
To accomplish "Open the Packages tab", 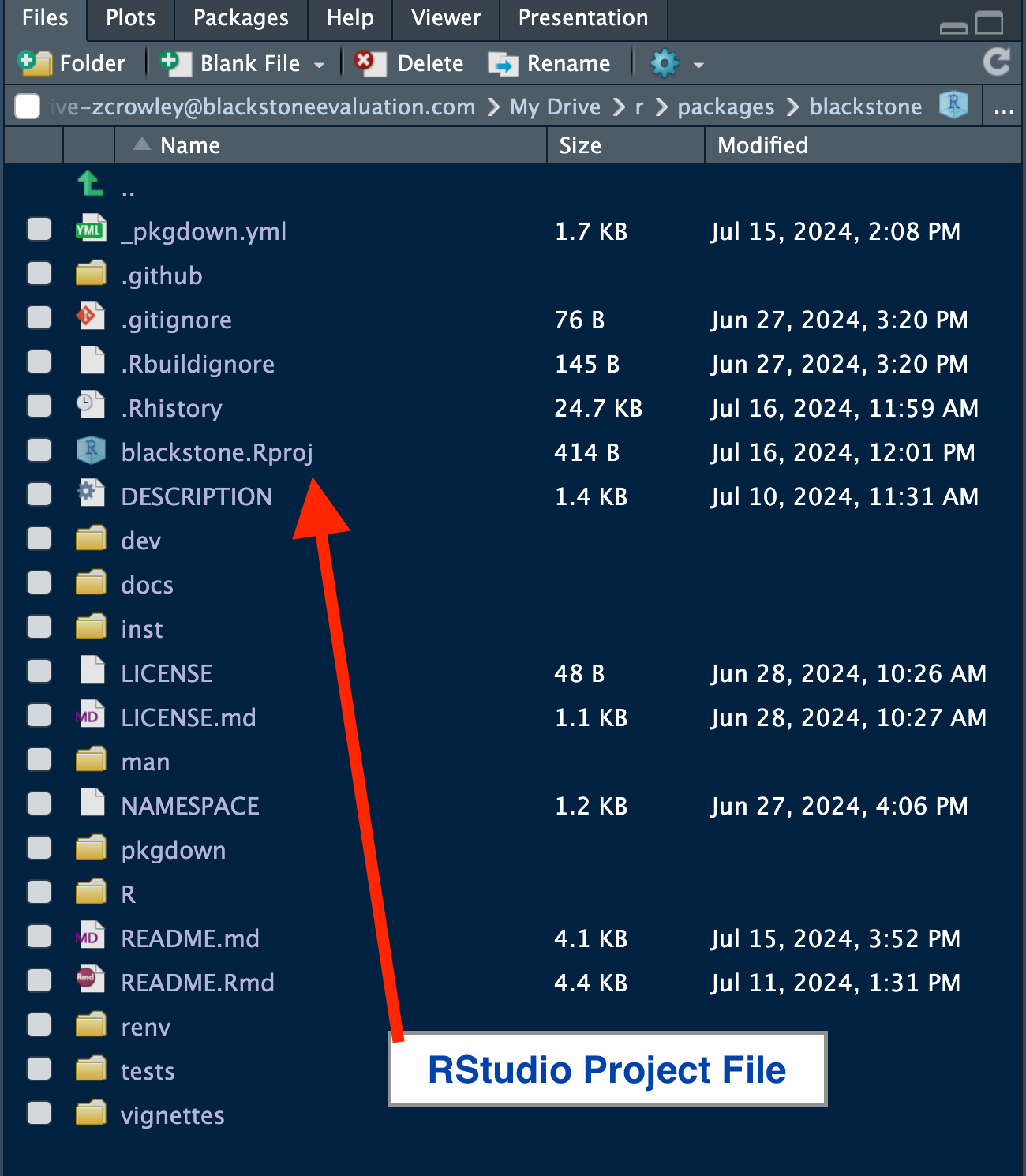I will coord(240,18).
